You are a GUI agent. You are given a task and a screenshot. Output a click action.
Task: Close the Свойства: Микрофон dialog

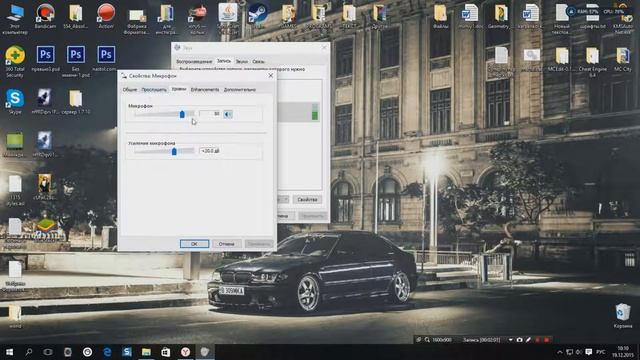pos(270,76)
